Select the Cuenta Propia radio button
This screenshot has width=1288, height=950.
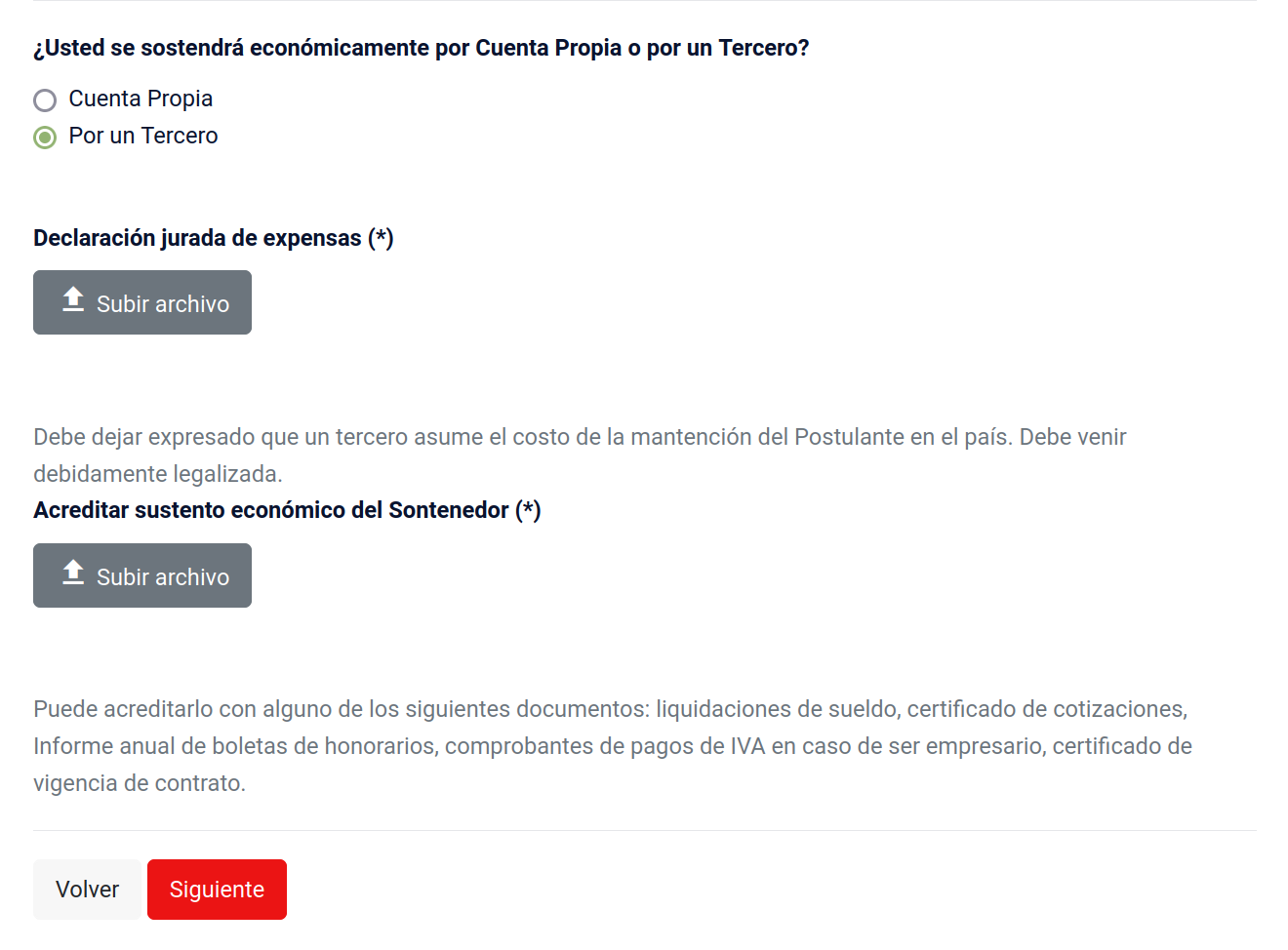click(45, 100)
